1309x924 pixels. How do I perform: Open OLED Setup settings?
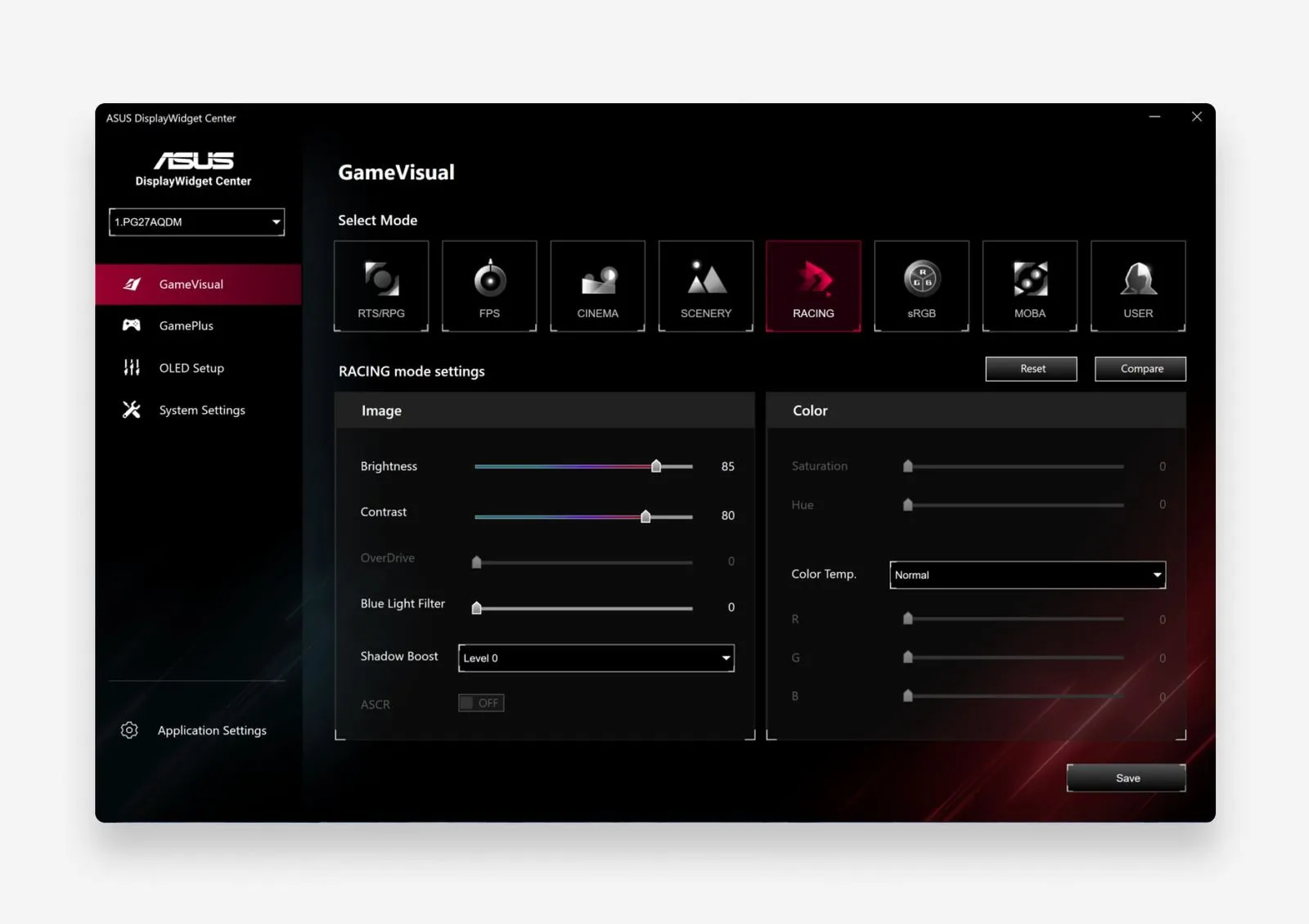(x=191, y=368)
